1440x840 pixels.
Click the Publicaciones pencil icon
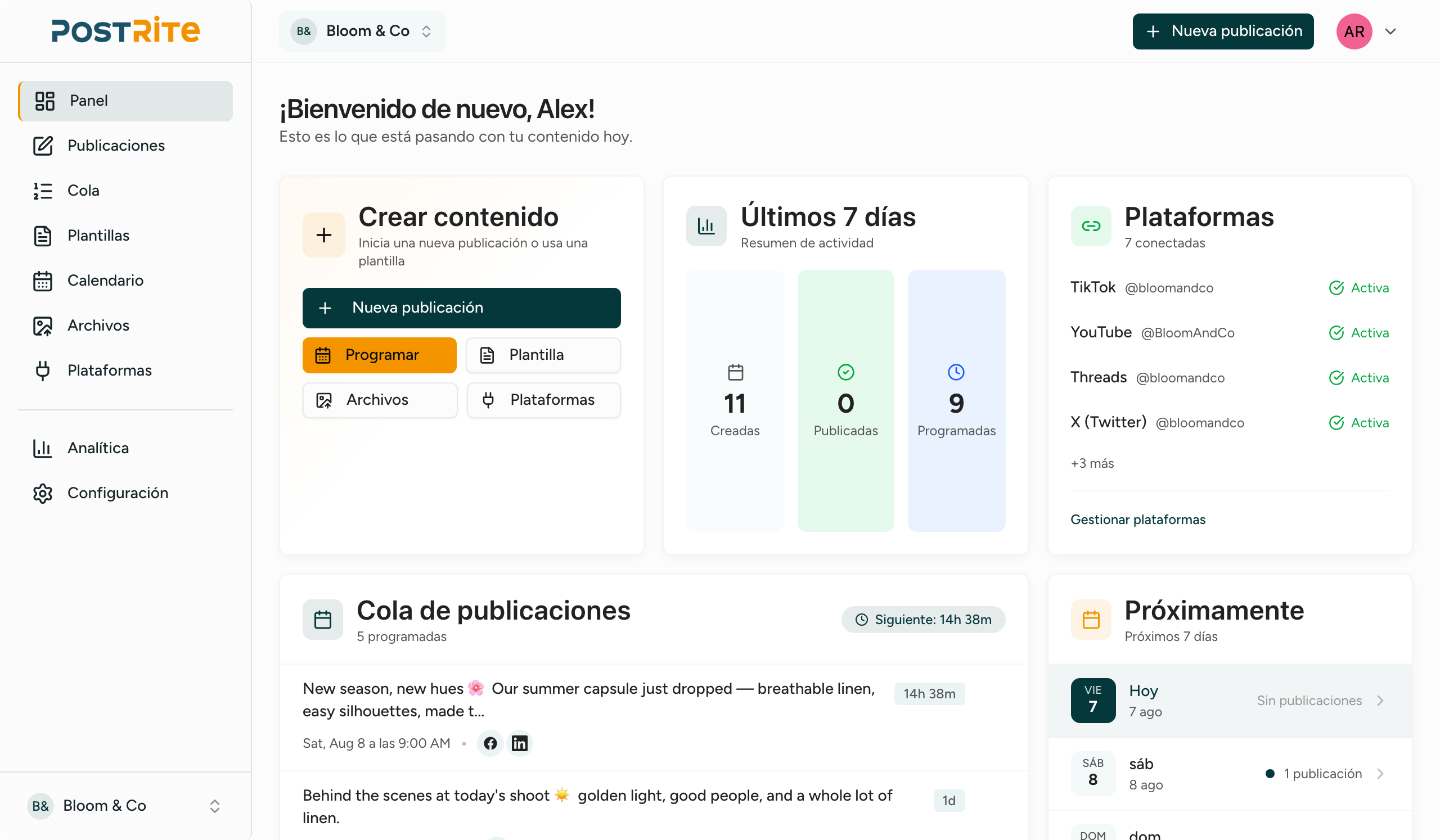click(43, 146)
